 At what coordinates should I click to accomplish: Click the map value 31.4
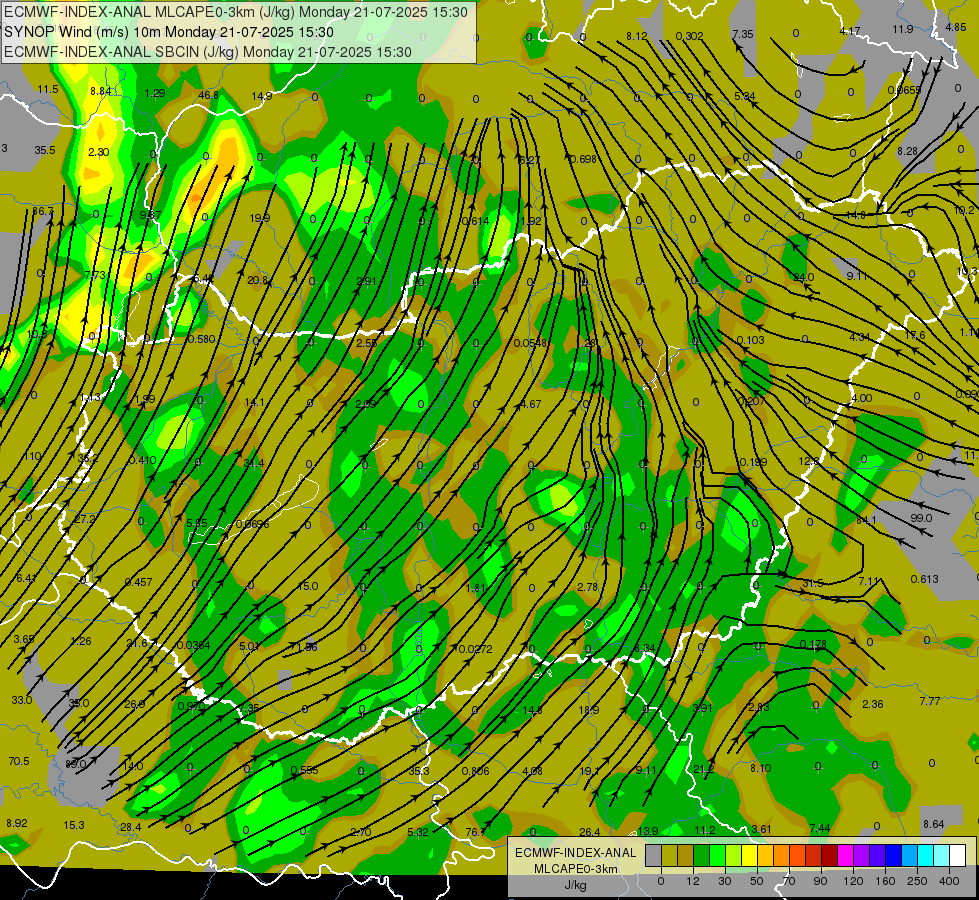pyautogui.click(x=253, y=463)
